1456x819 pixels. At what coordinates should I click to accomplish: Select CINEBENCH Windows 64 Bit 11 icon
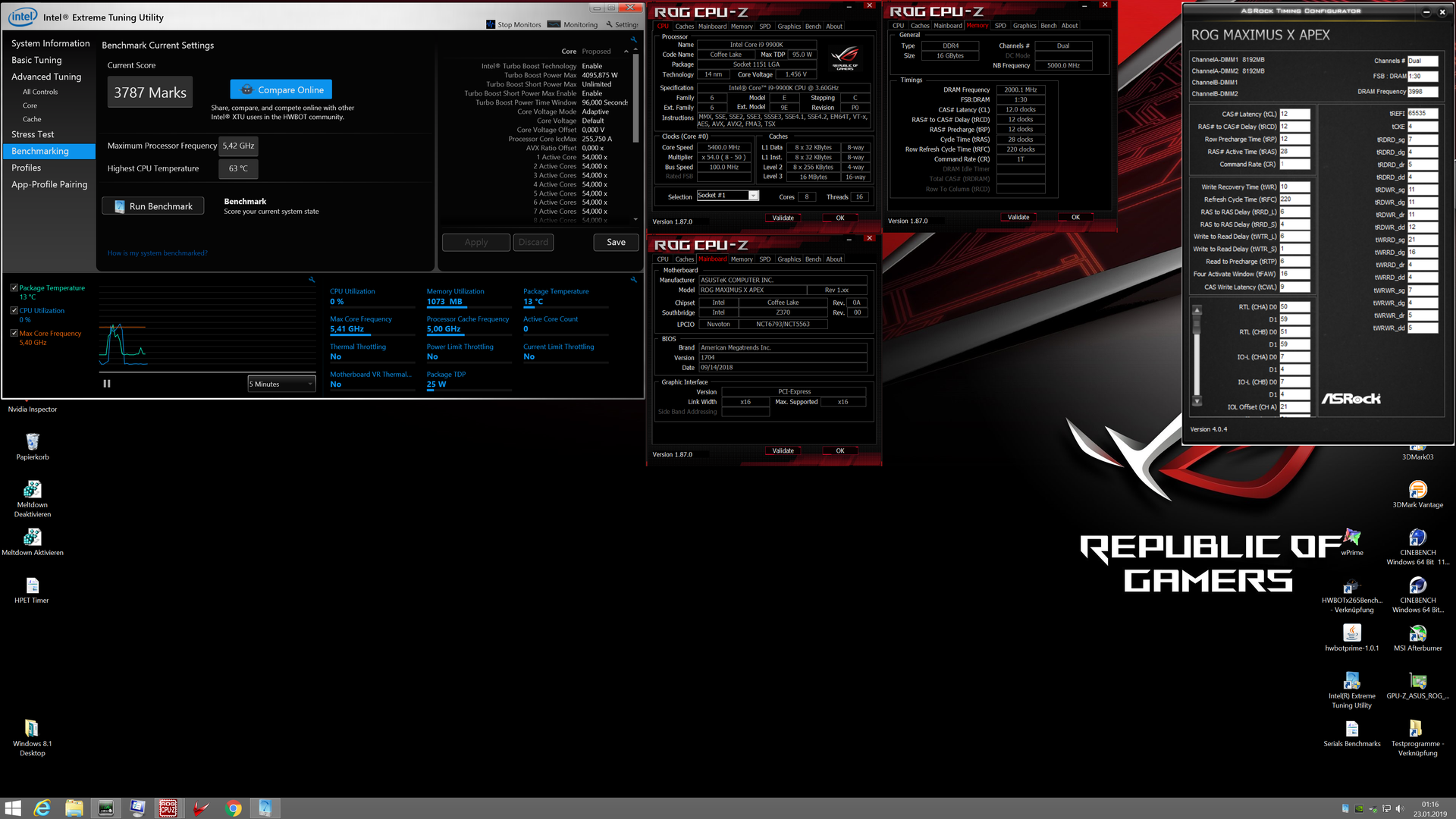(x=1417, y=546)
